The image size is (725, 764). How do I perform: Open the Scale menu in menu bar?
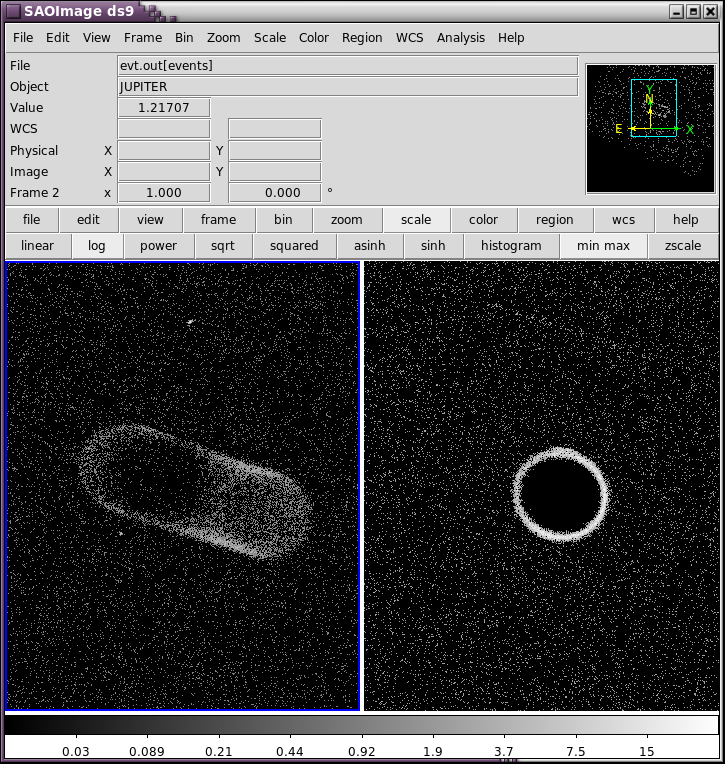[269, 38]
